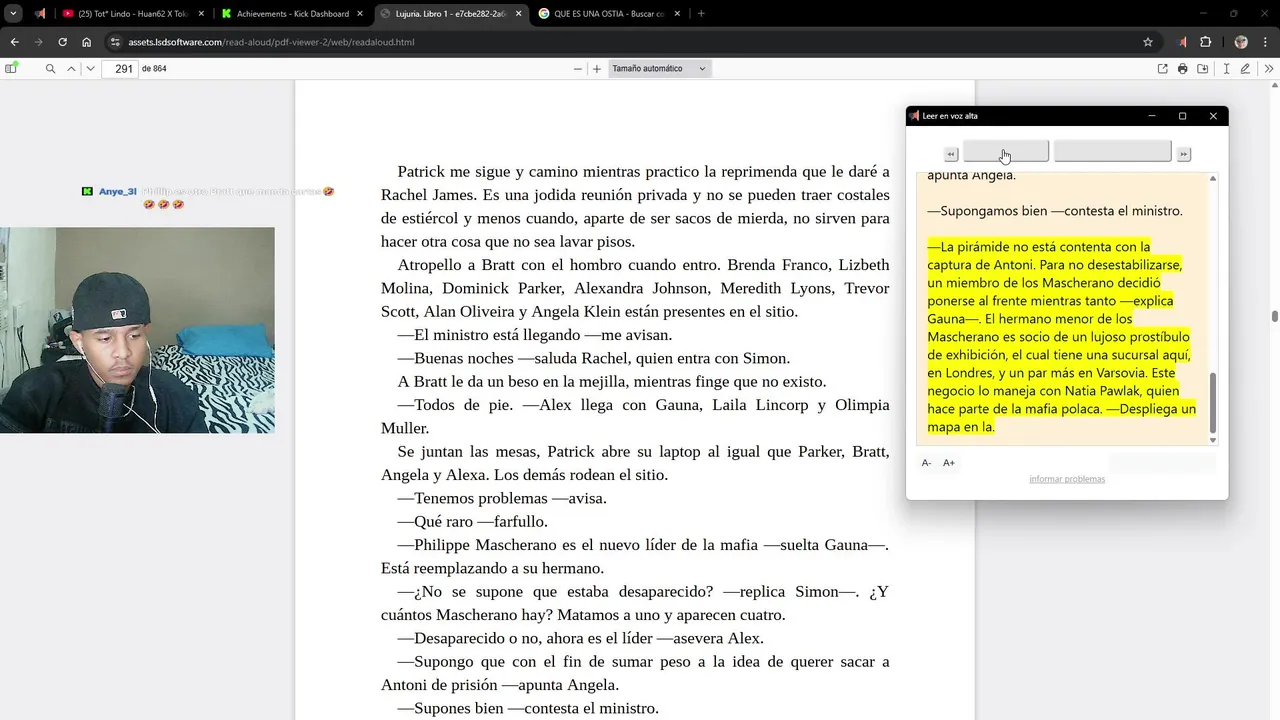Go to the previous PDF page

(x=71, y=69)
